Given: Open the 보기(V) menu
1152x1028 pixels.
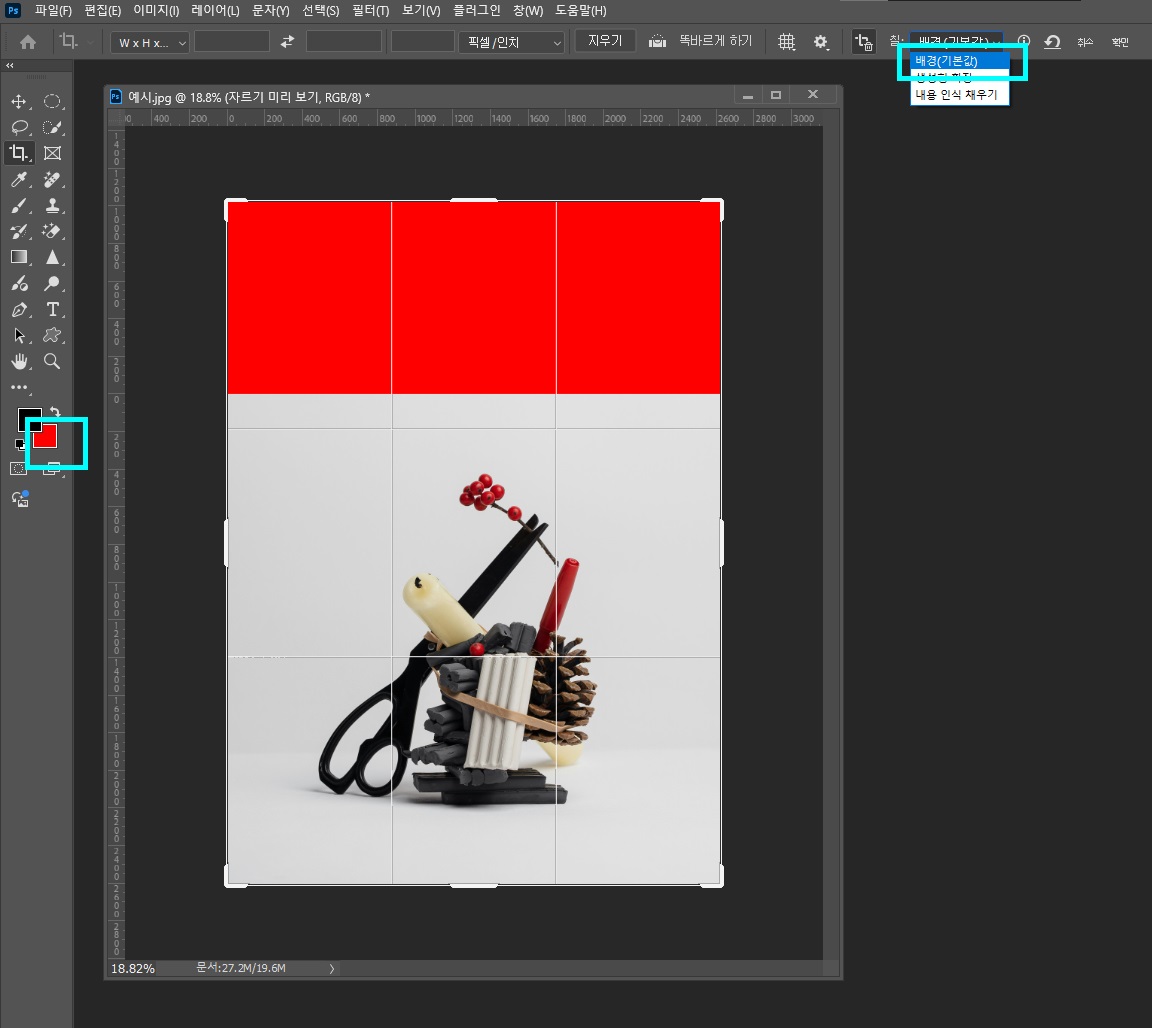Looking at the screenshot, I should [x=421, y=10].
